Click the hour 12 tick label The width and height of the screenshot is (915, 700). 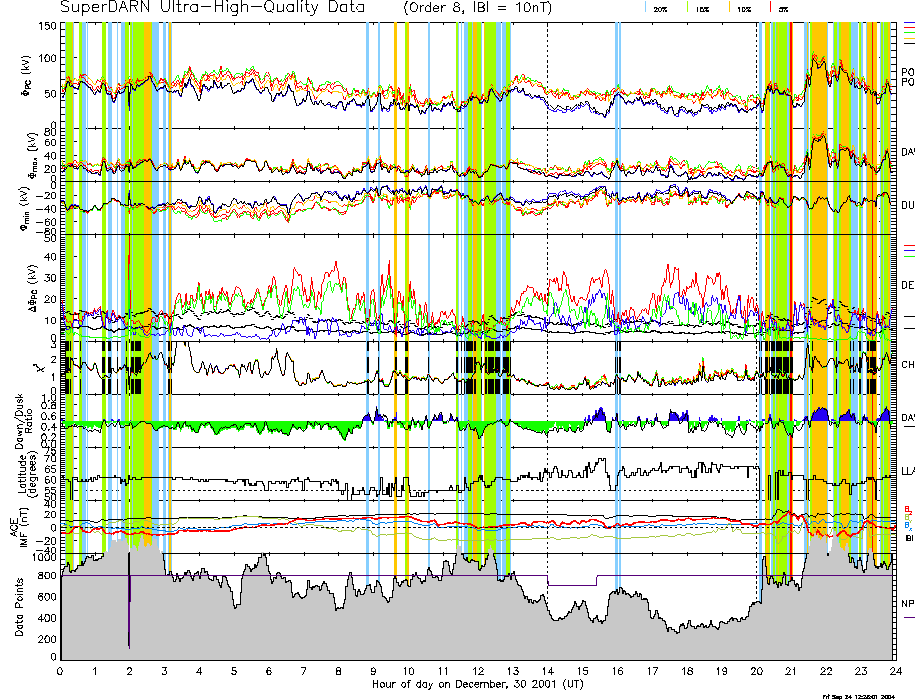477,671
